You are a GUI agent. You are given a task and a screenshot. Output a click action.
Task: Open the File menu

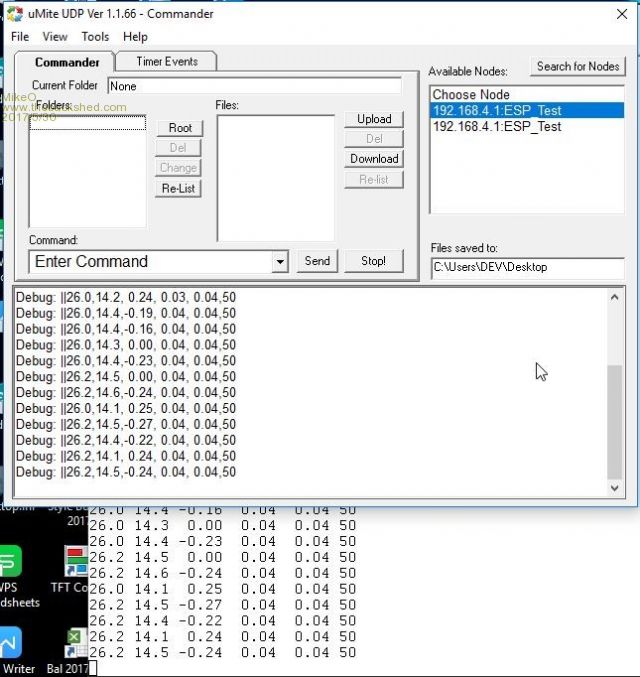tap(20, 37)
